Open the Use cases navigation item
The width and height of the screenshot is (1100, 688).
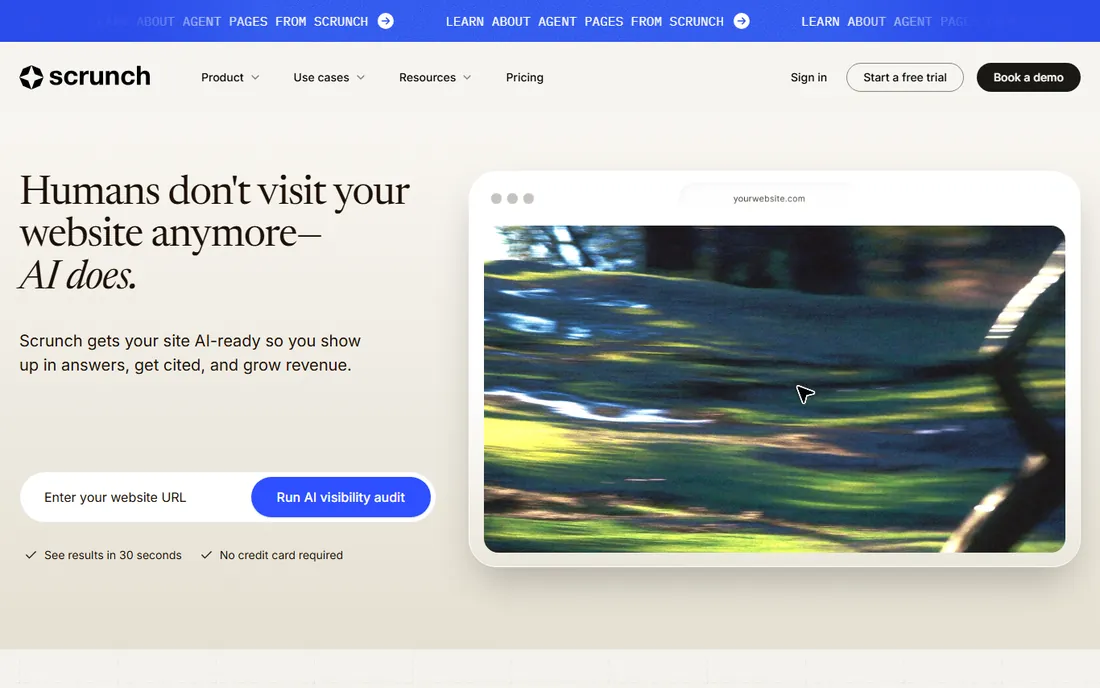pyautogui.click(x=329, y=77)
